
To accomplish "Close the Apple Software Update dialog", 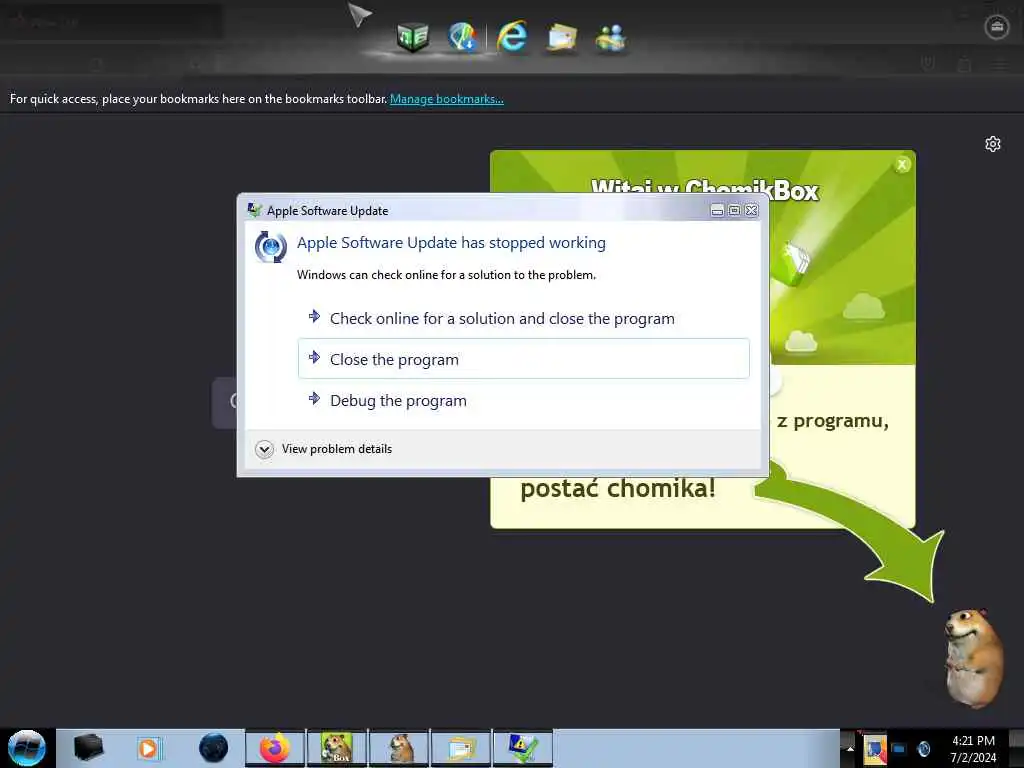I will point(752,210).
